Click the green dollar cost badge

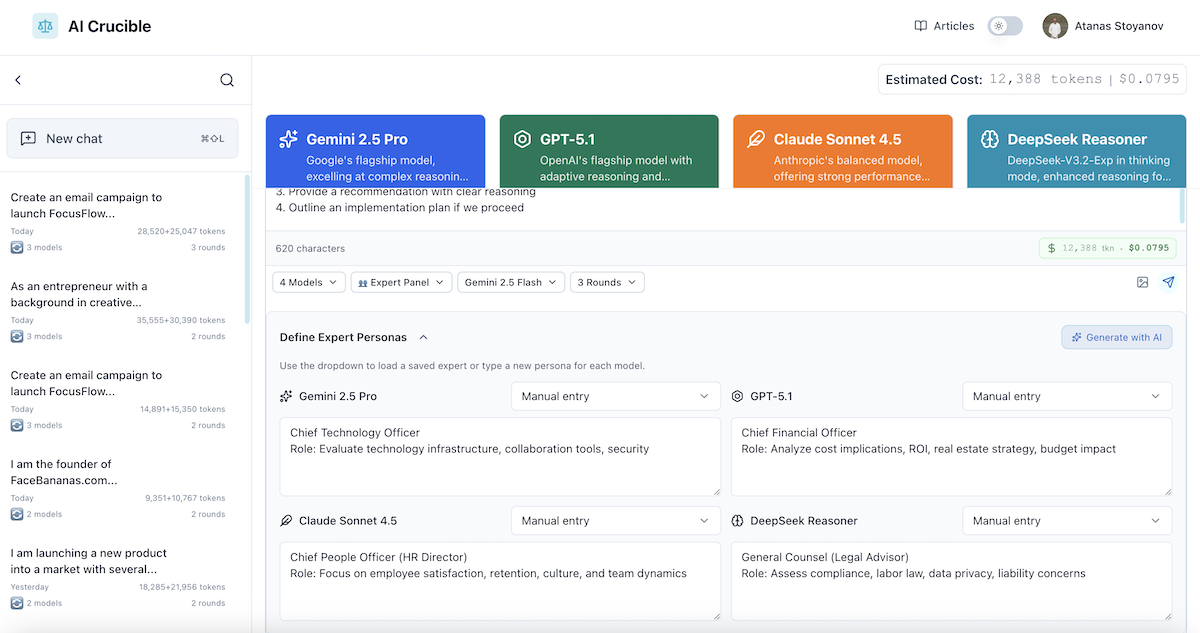click(x=1107, y=248)
